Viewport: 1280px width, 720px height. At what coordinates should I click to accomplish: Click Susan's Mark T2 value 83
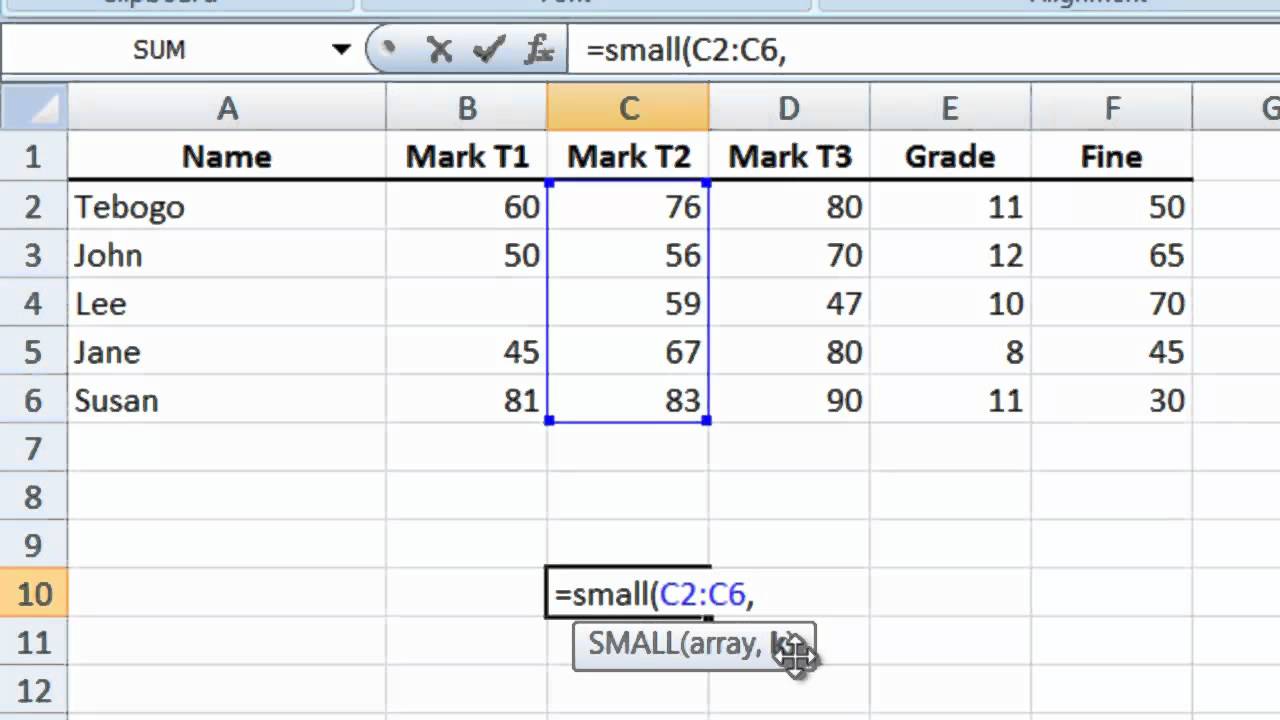628,400
